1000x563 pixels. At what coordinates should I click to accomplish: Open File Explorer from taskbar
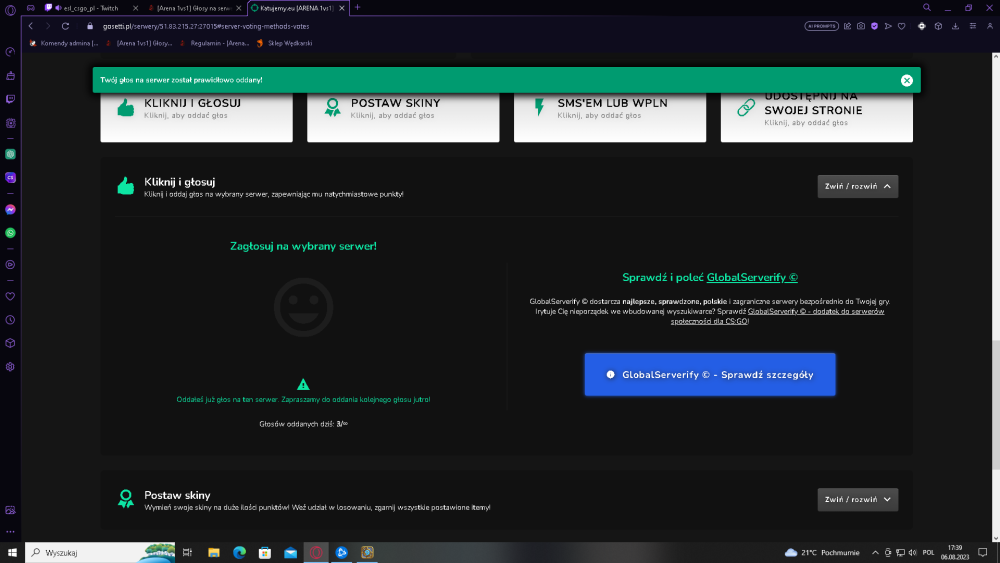[214, 552]
